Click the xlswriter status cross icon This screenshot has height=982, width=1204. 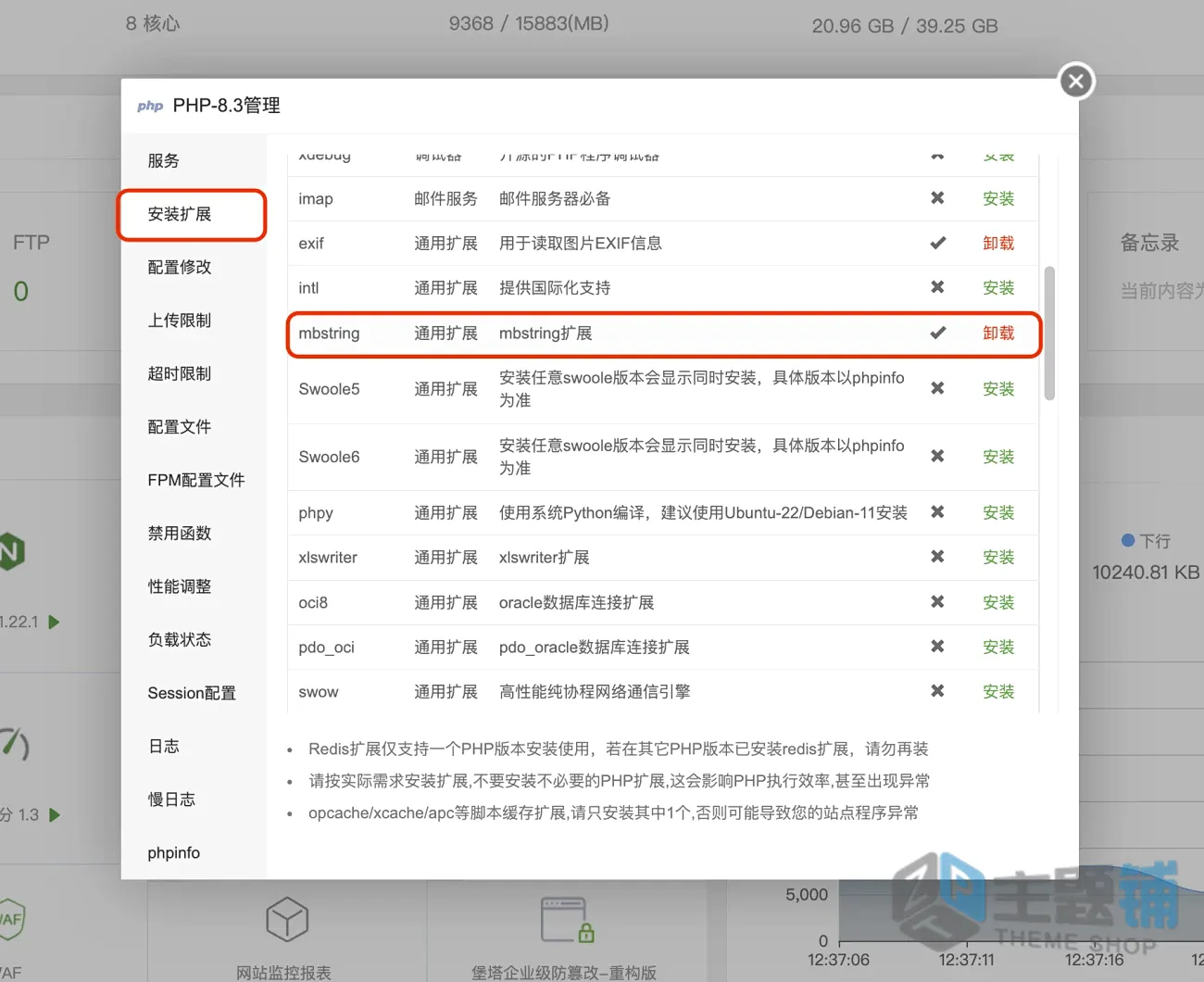coord(937,557)
